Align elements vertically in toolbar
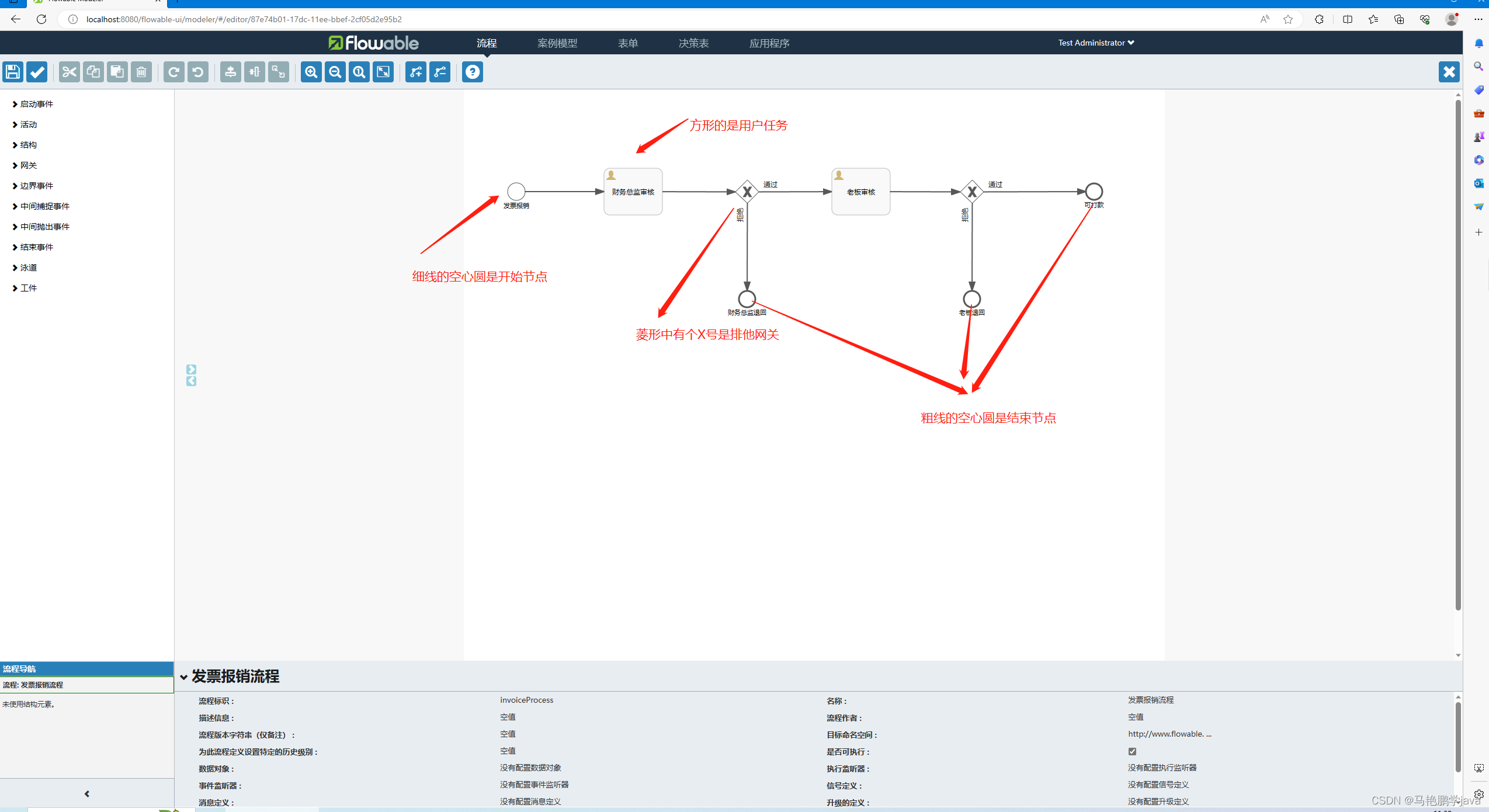The height and width of the screenshot is (812, 1489). click(x=231, y=72)
